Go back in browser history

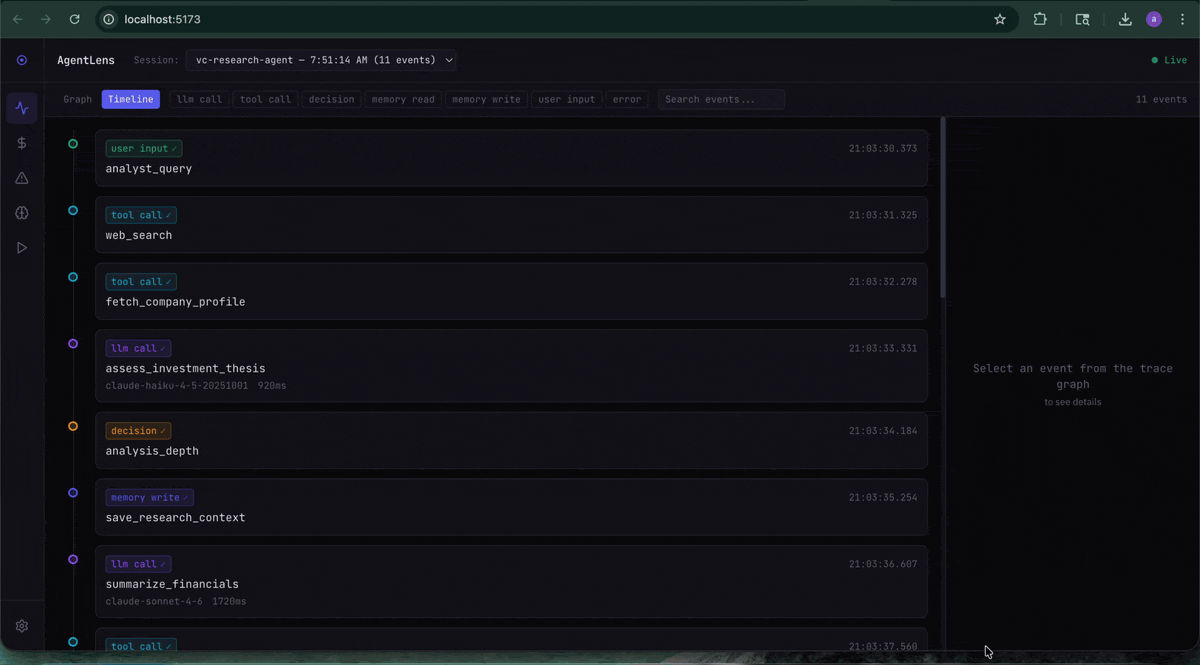click(18, 19)
